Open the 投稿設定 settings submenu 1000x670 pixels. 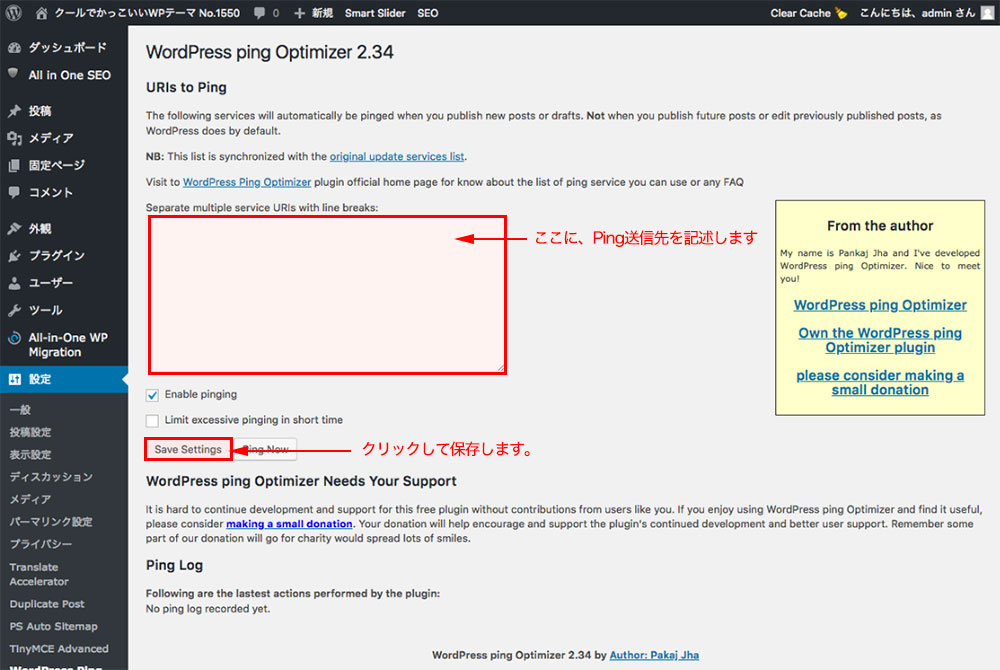coord(31,432)
